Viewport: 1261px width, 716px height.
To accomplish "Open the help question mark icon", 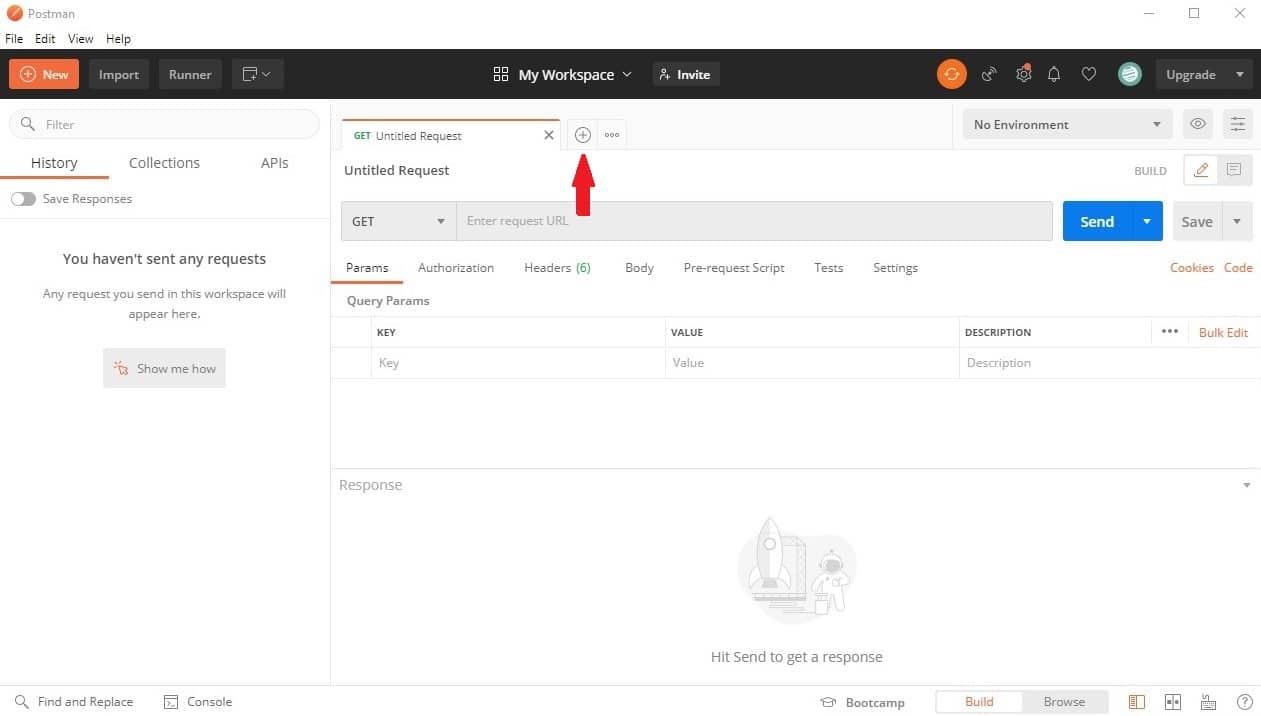I will (x=1244, y=702).
